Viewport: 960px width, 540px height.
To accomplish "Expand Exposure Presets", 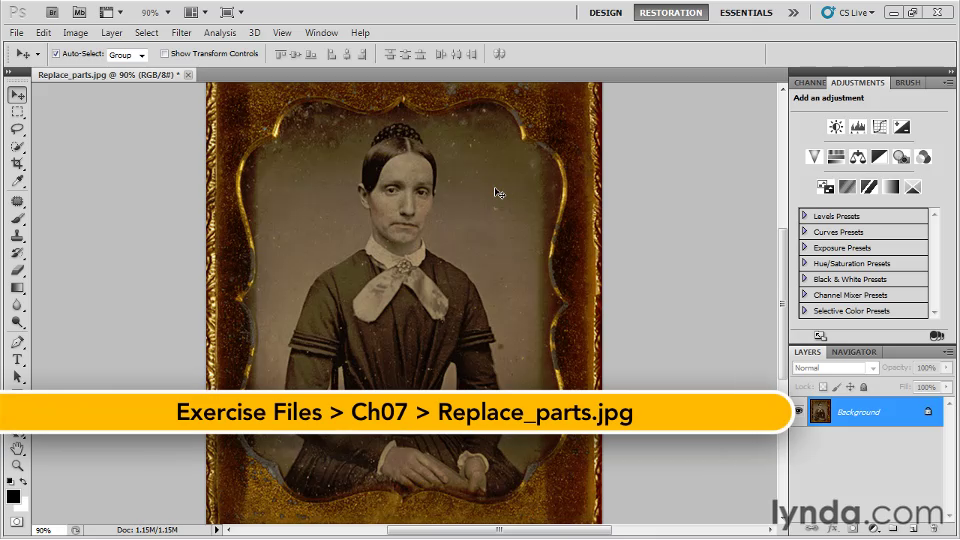I will [x=804, y=247].
